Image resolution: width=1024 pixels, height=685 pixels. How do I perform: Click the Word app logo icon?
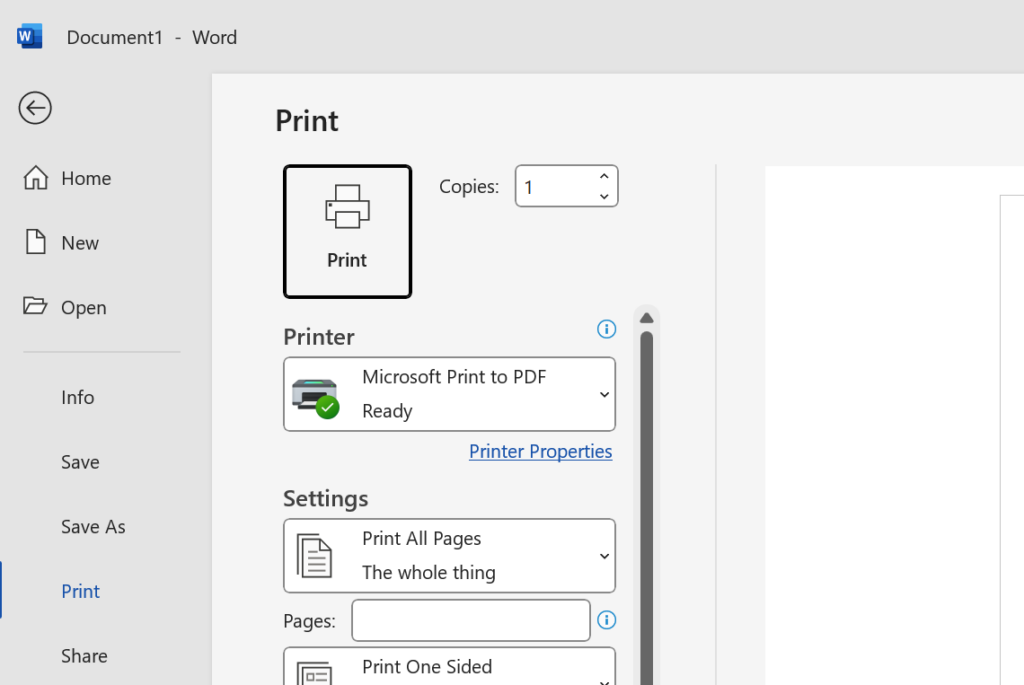[x=29, y=37]
